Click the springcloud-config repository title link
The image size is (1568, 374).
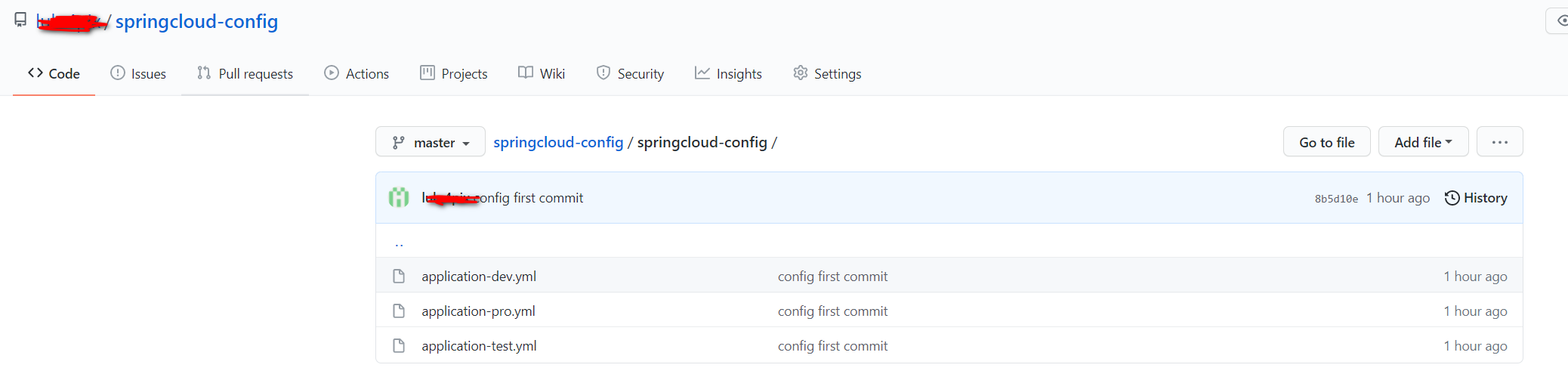[x=196, y=21]
